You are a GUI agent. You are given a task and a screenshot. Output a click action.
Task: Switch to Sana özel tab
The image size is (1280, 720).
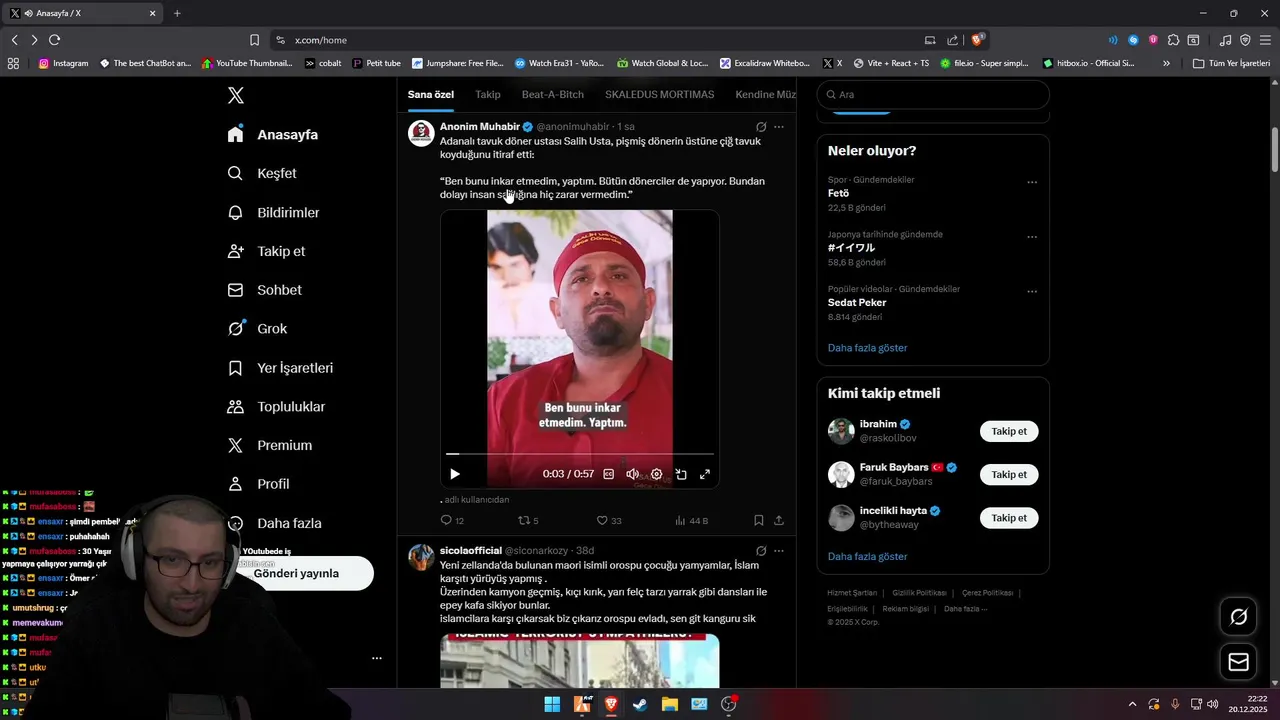431,94
